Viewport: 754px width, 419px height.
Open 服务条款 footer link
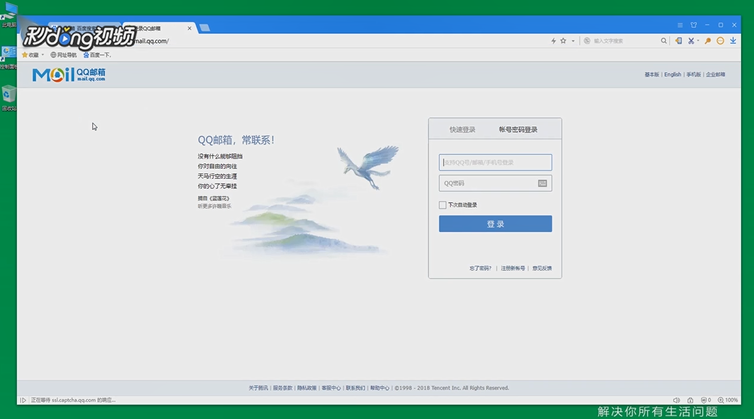click(283, 388)
